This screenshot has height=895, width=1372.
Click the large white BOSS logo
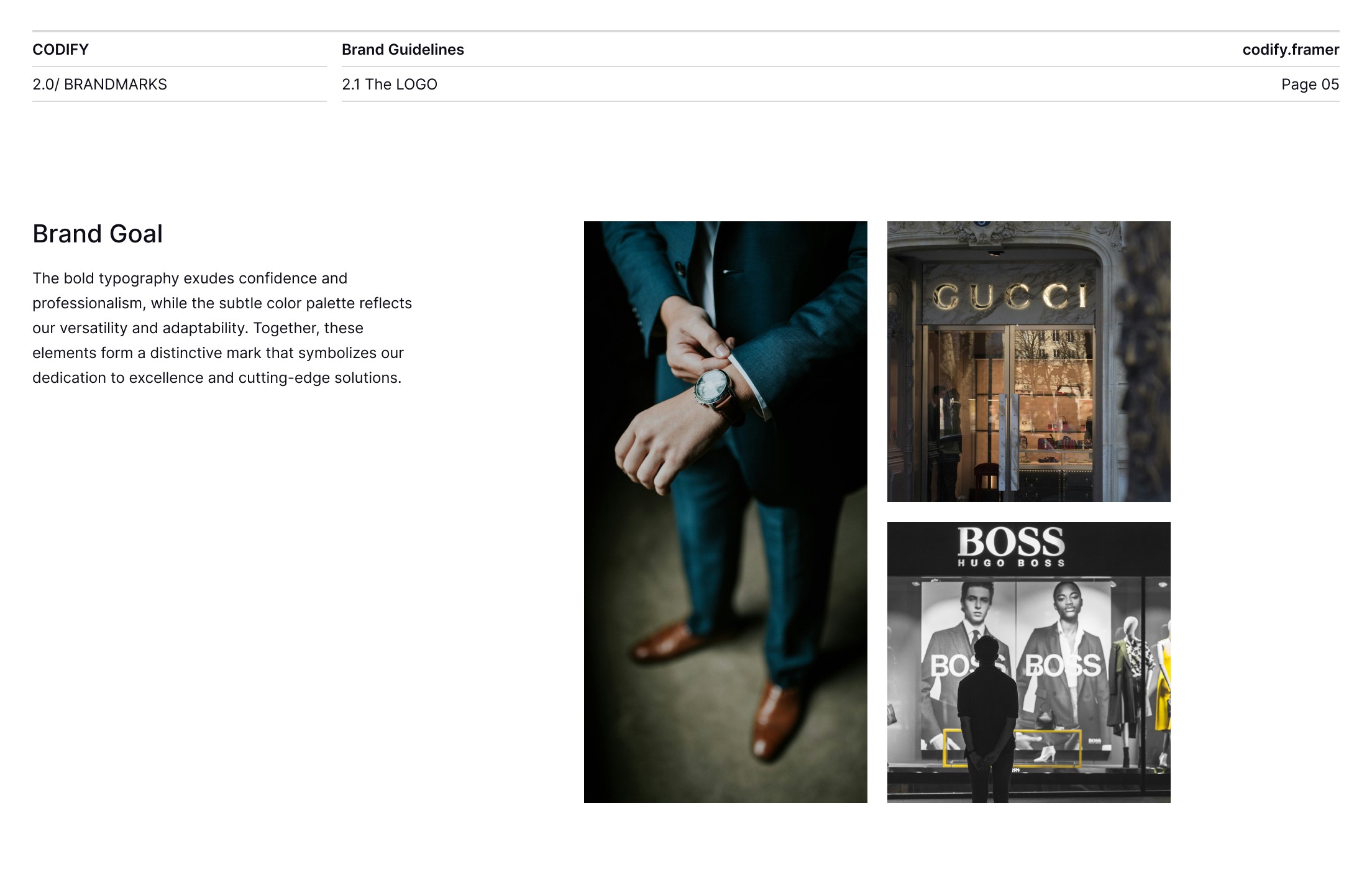click(x=1010, y=541)
